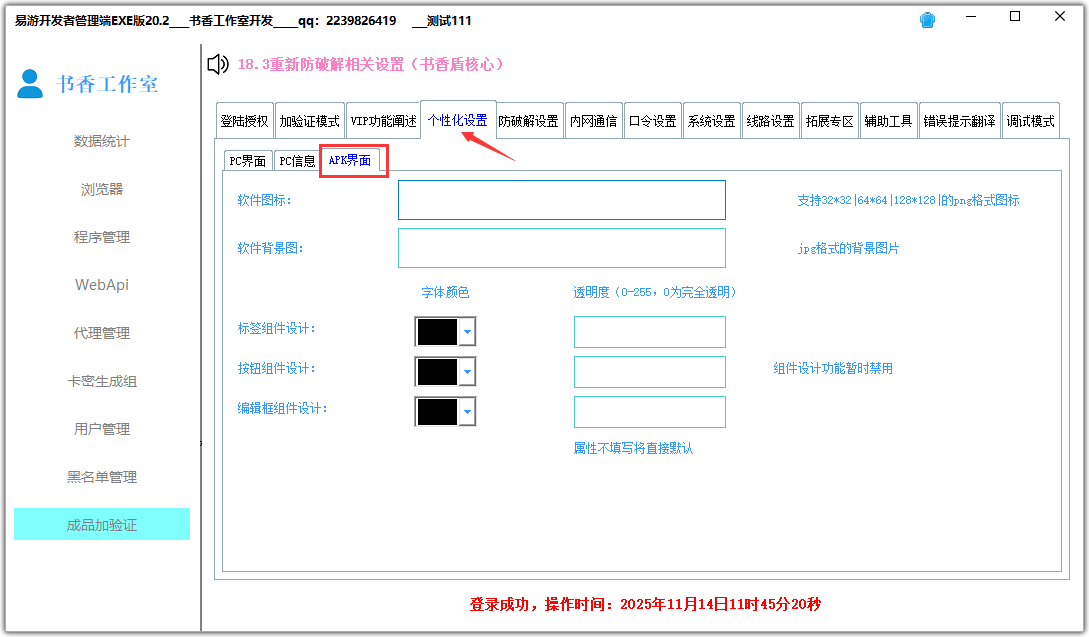
Task: Go to 黑名单管理 management page
Action: [101, 477]
